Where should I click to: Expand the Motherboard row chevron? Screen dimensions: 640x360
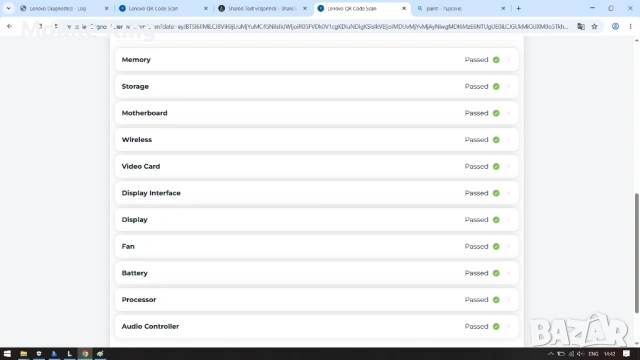[x=509, y=113]
